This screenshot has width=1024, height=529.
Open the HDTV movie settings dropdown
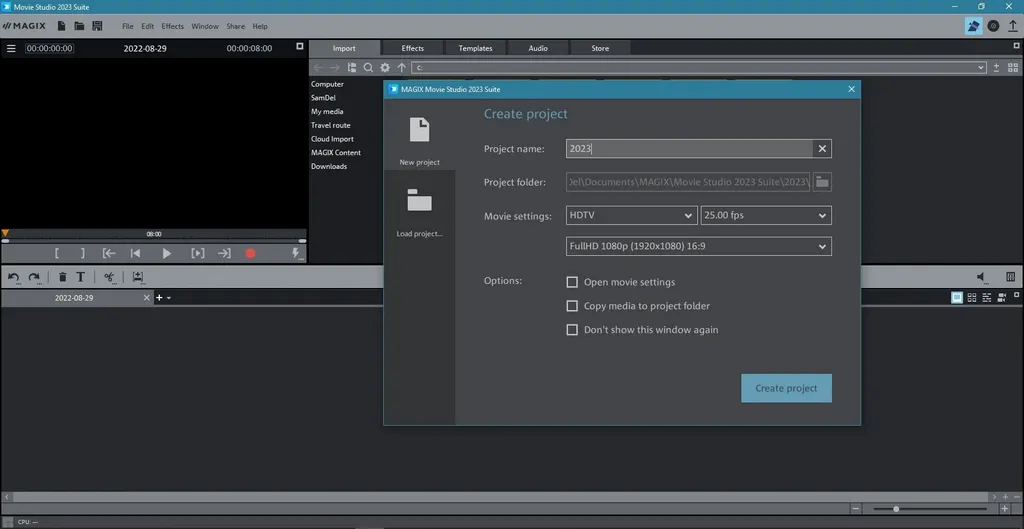tap(632, 216)
